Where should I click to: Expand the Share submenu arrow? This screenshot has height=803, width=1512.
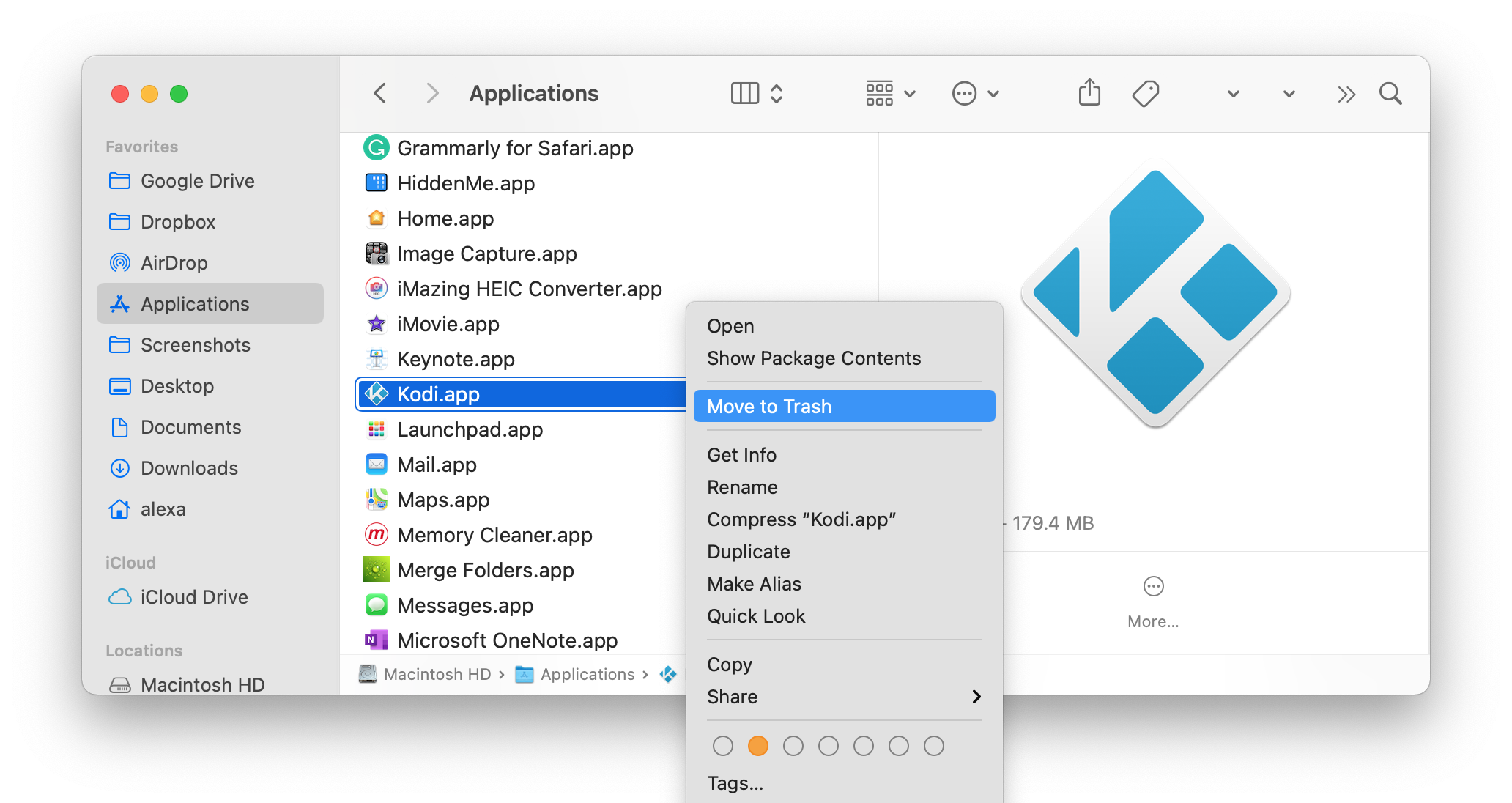(x=975, y=696)
